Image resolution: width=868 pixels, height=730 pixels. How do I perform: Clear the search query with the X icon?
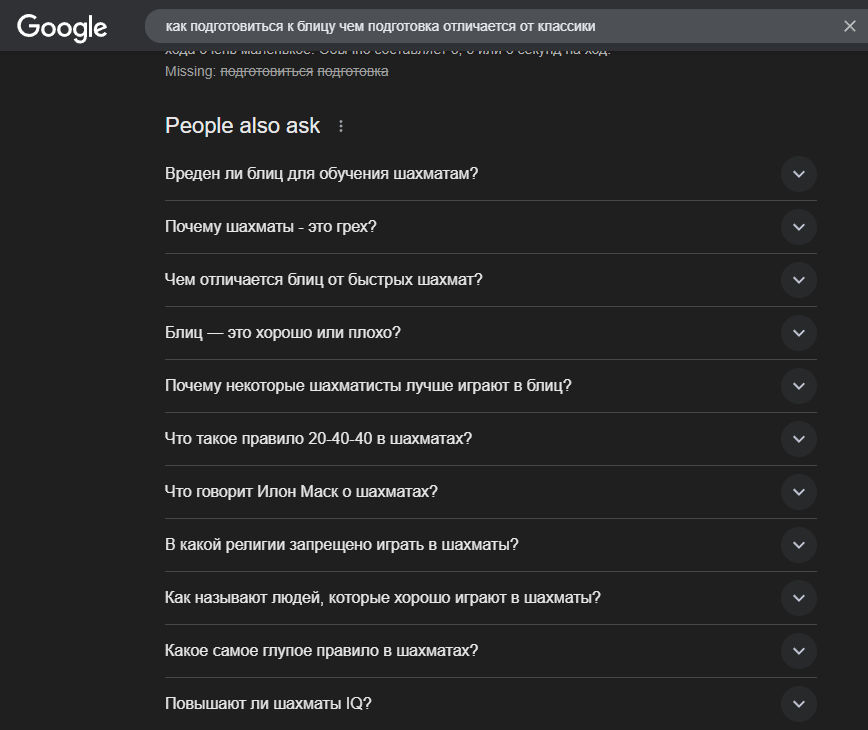(x=849, y=26)
